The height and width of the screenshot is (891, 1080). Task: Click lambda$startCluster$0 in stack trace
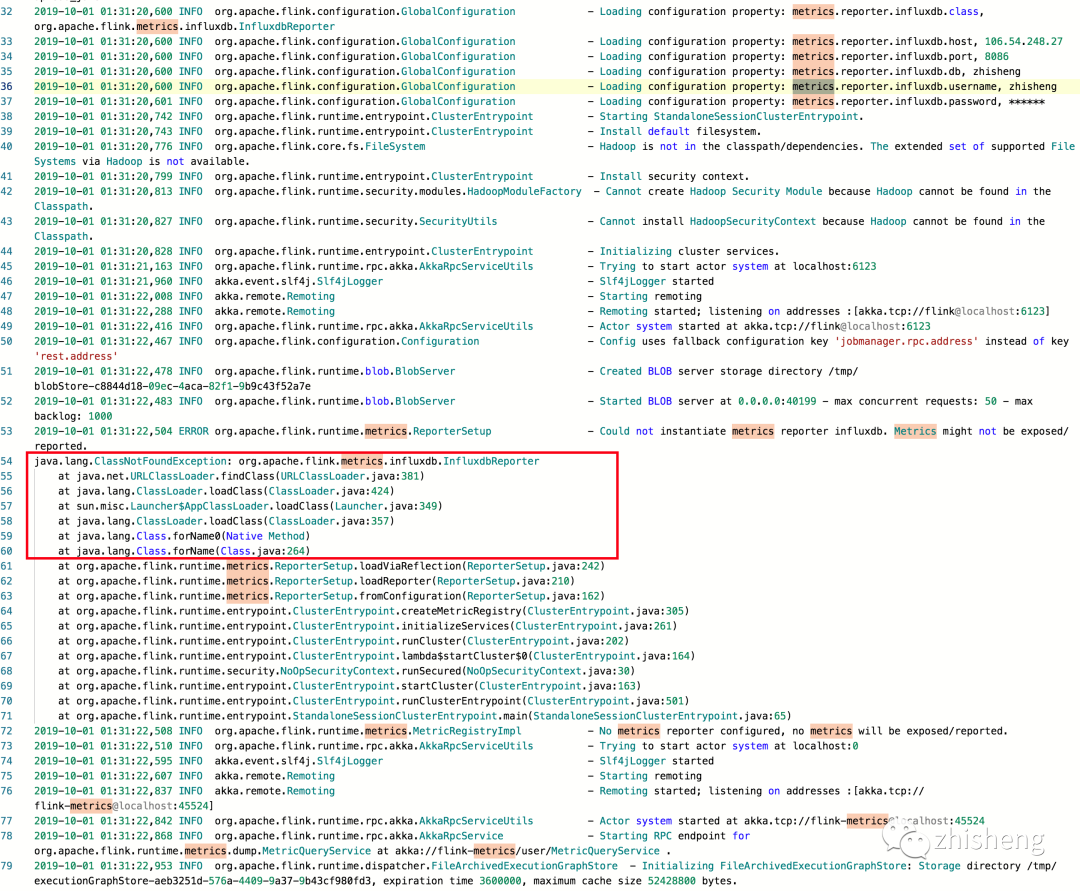pyautogui.click(x=464, y=657)
